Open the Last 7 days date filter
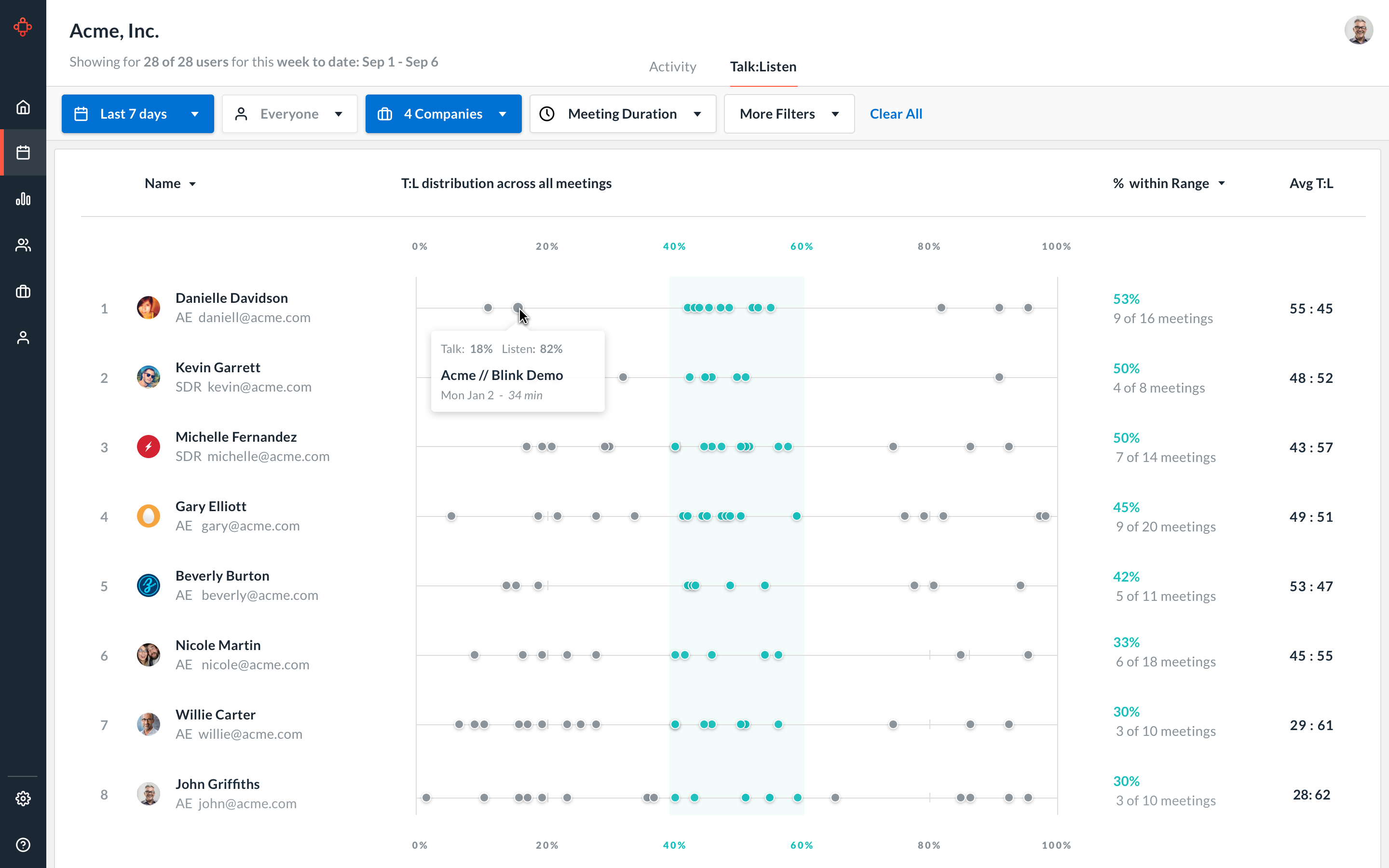The image size is (1389, 868). (x=137, y=114)
